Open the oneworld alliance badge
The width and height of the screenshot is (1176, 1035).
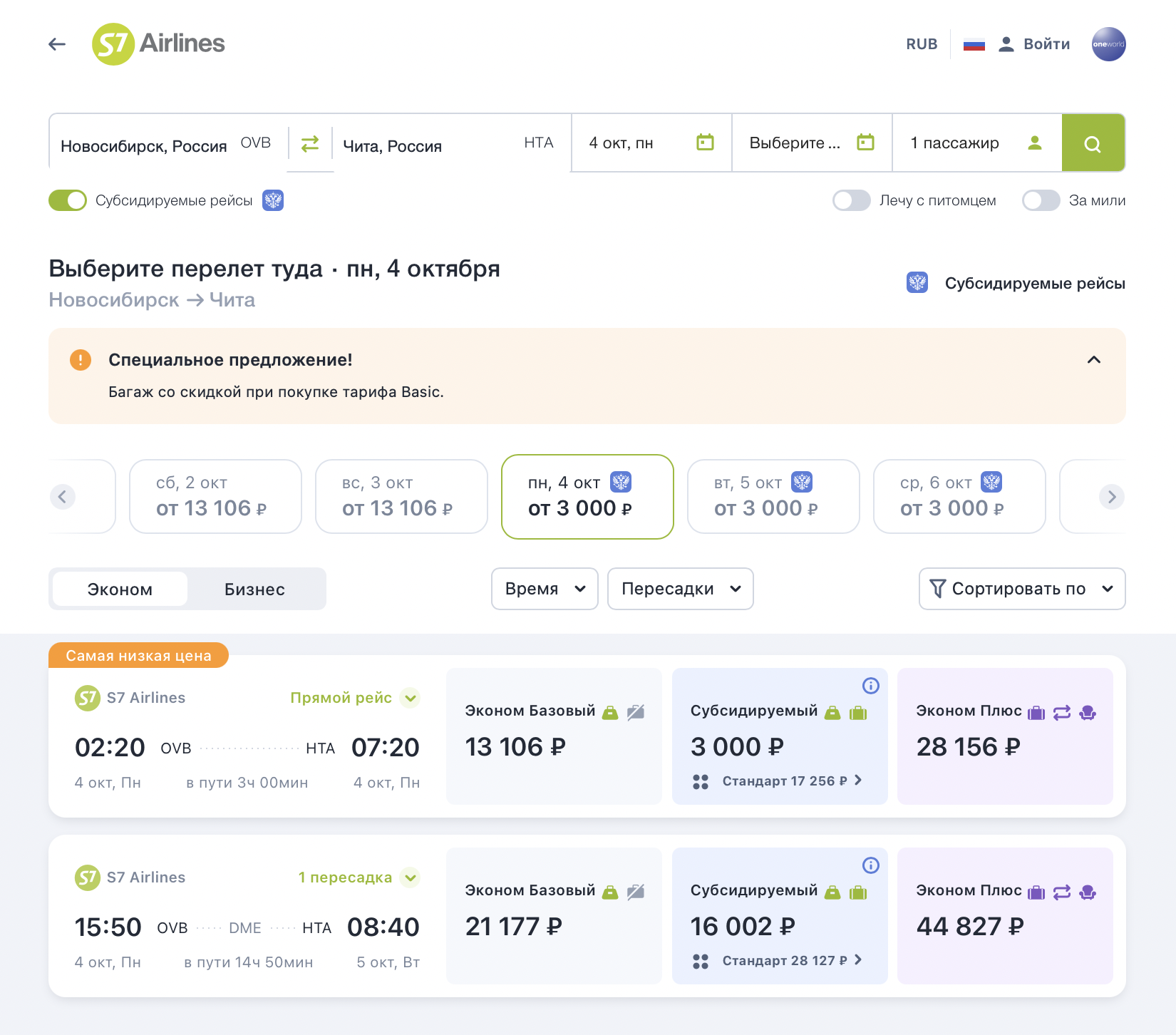tap(1108, 44)
